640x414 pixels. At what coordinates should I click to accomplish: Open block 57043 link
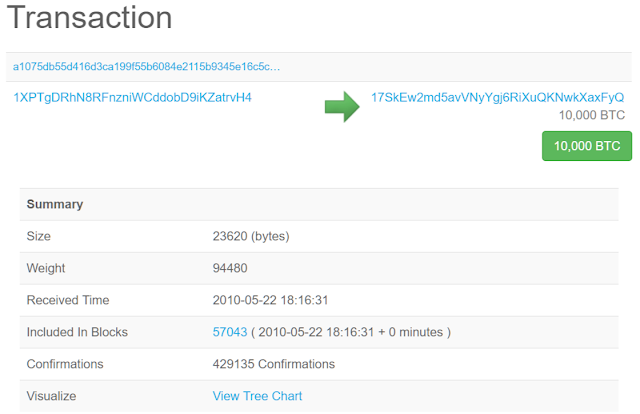tap(229, 332)
